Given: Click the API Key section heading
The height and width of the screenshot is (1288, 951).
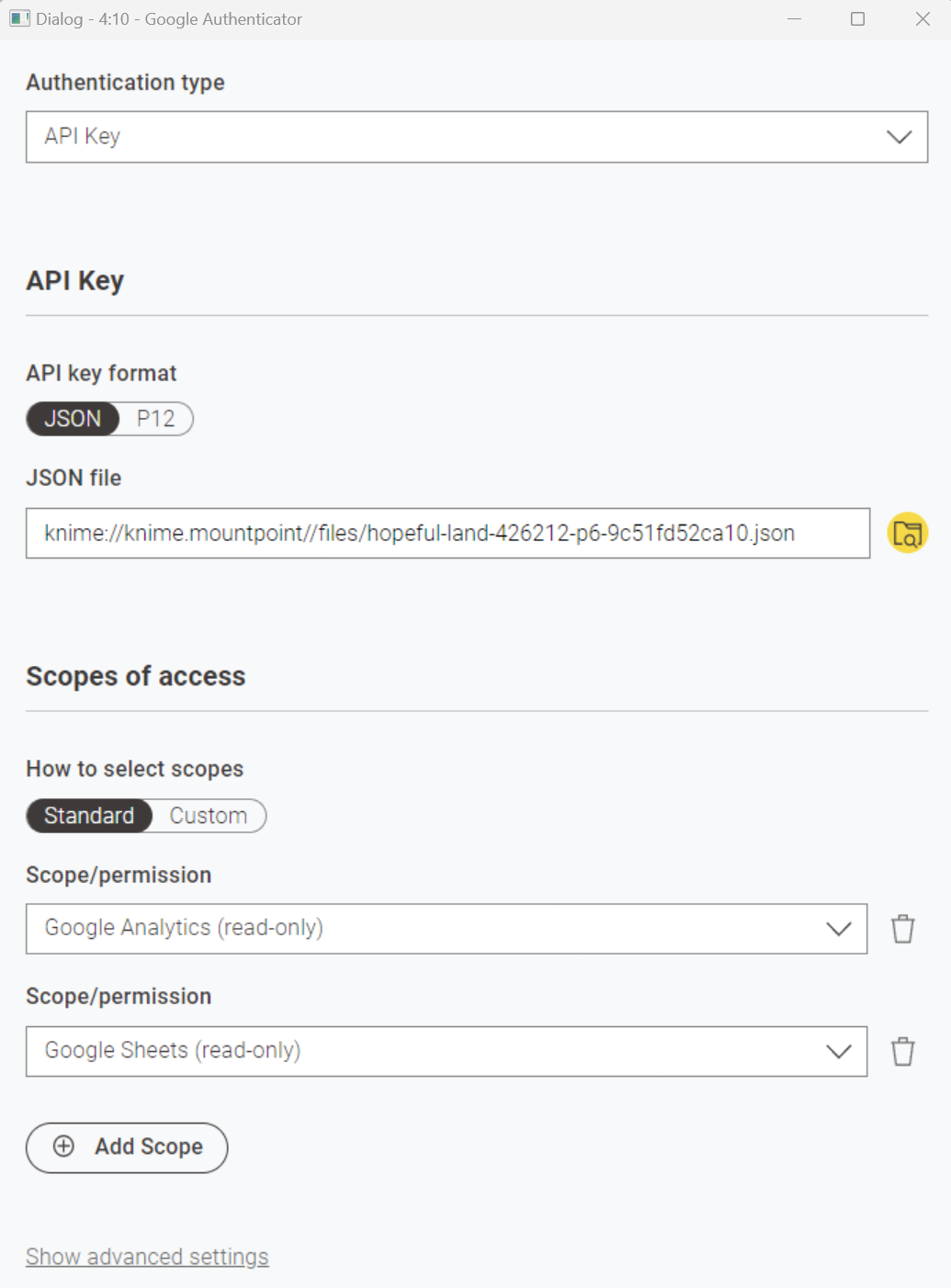Looking at the screenshot, I should click(x=75, y=281).
